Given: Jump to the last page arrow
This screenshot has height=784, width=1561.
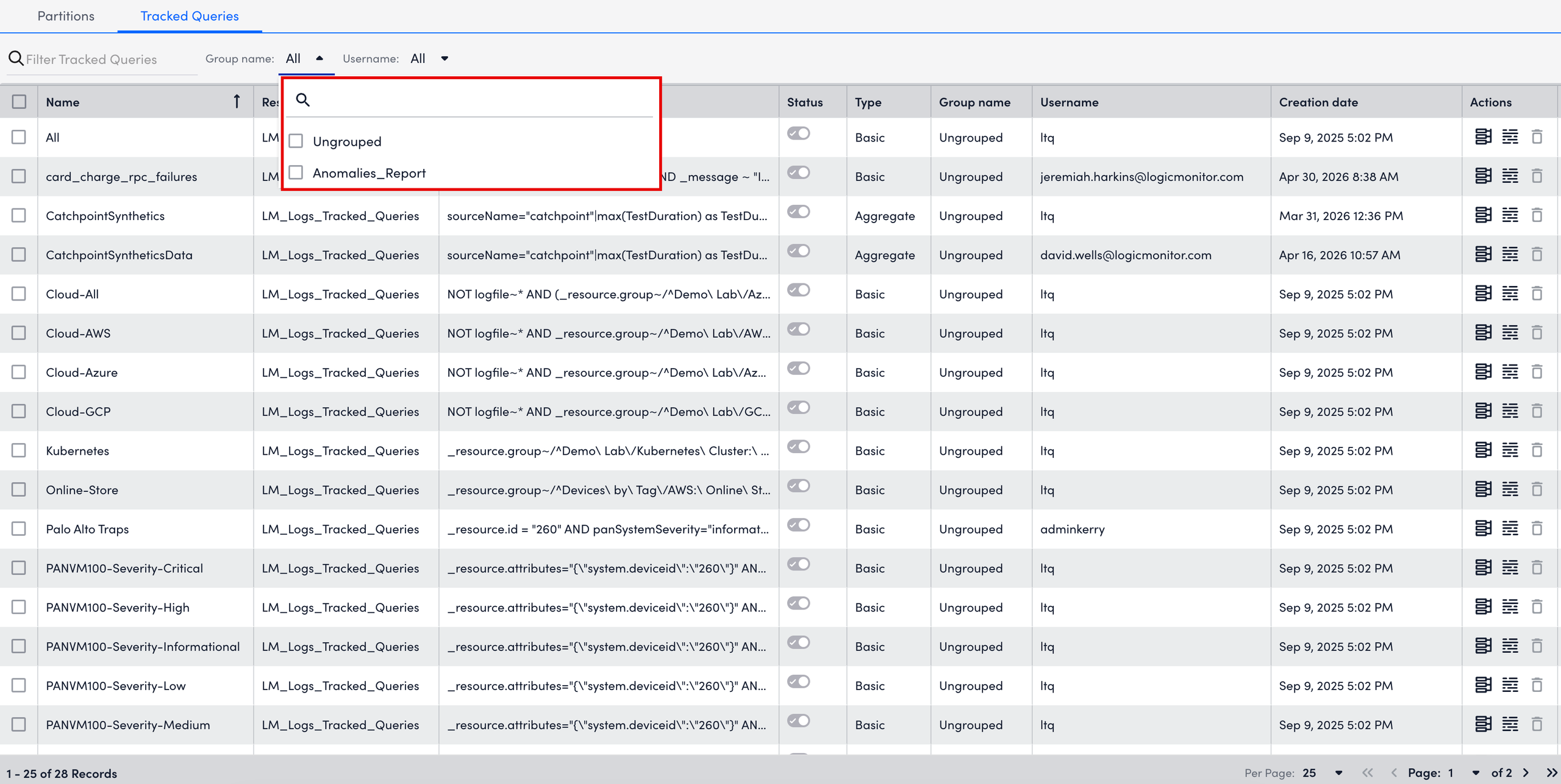Looking at the screenshot, I should click(x=1552, y=772).
